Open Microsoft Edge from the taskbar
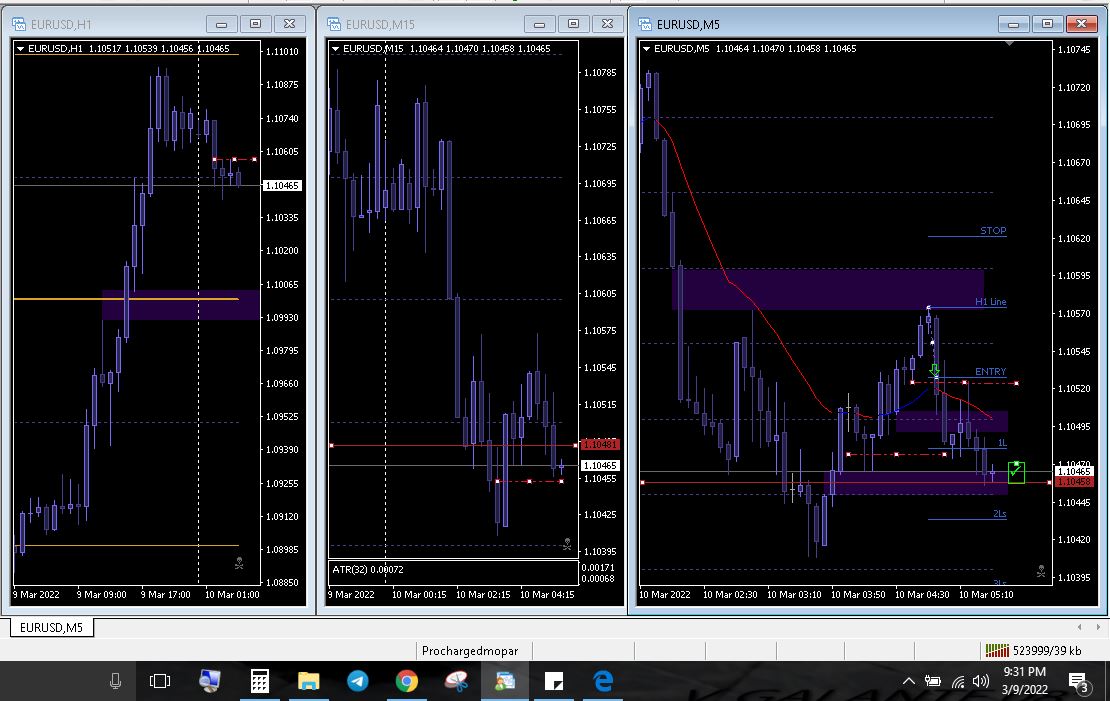1110x701 pixels. (x=603, y=681)
